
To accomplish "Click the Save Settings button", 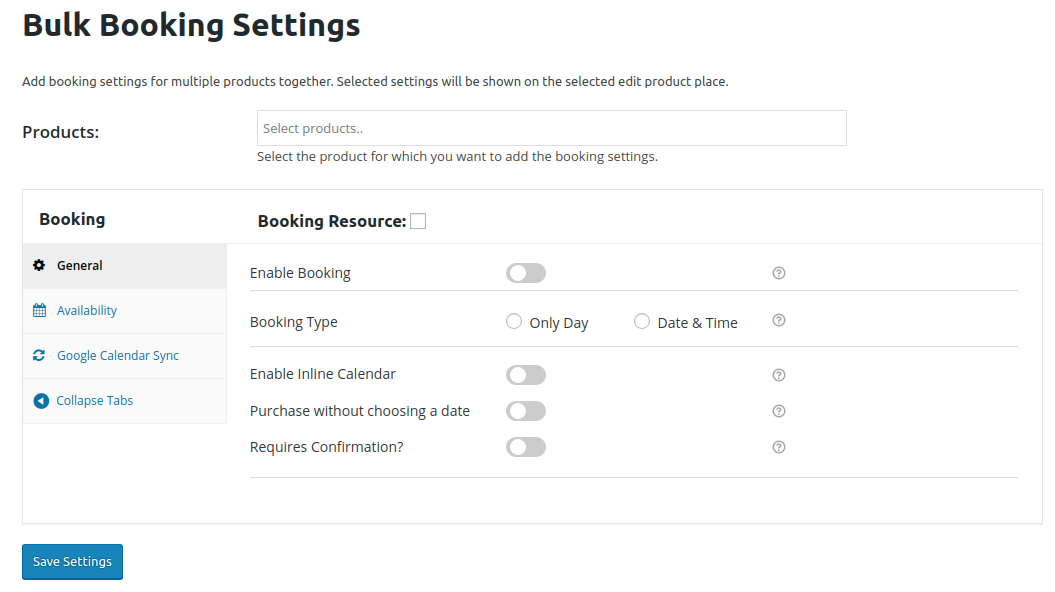I will coord(73,562).
